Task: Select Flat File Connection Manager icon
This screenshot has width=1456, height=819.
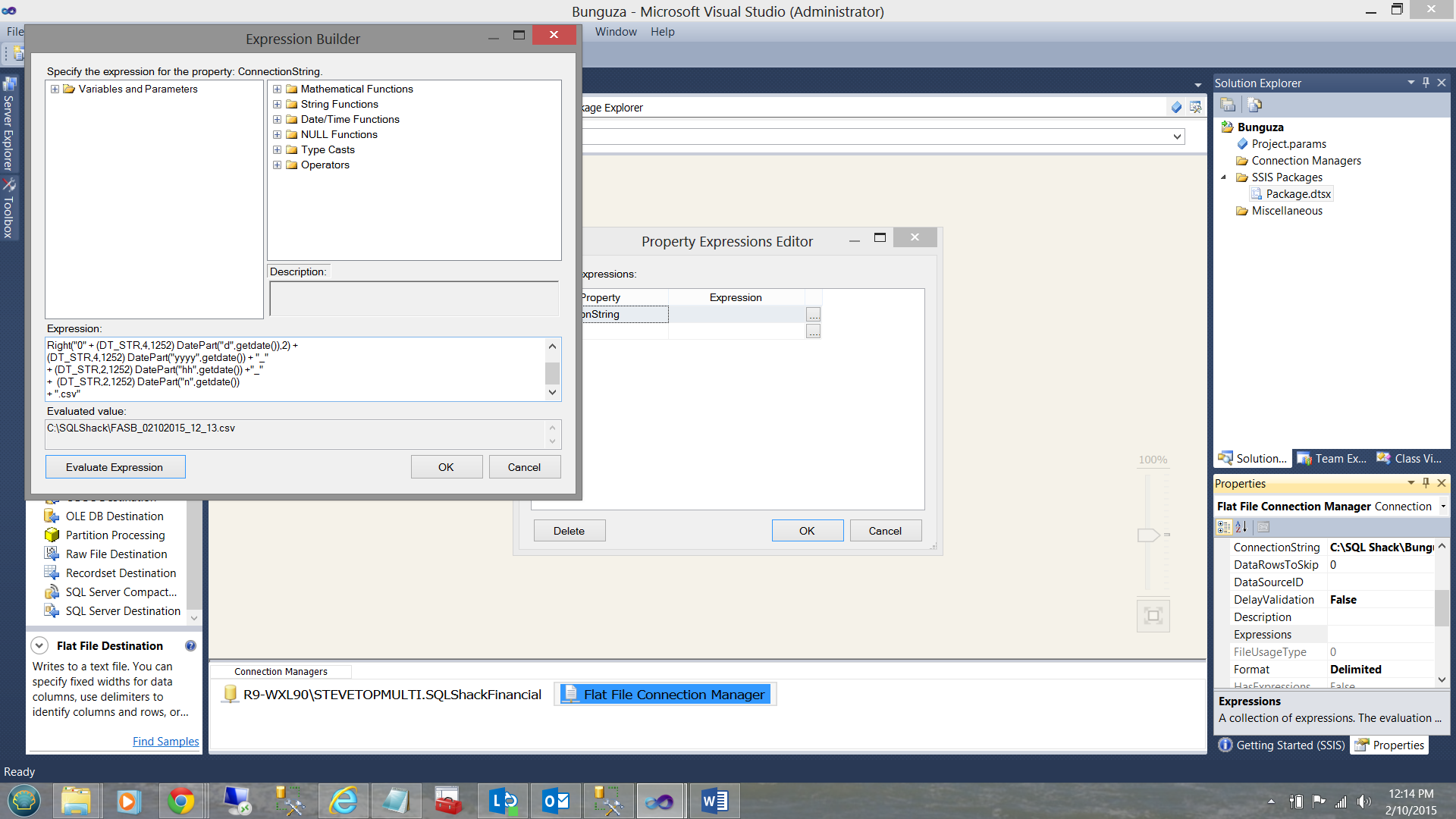Action: (x=570, y=695)
